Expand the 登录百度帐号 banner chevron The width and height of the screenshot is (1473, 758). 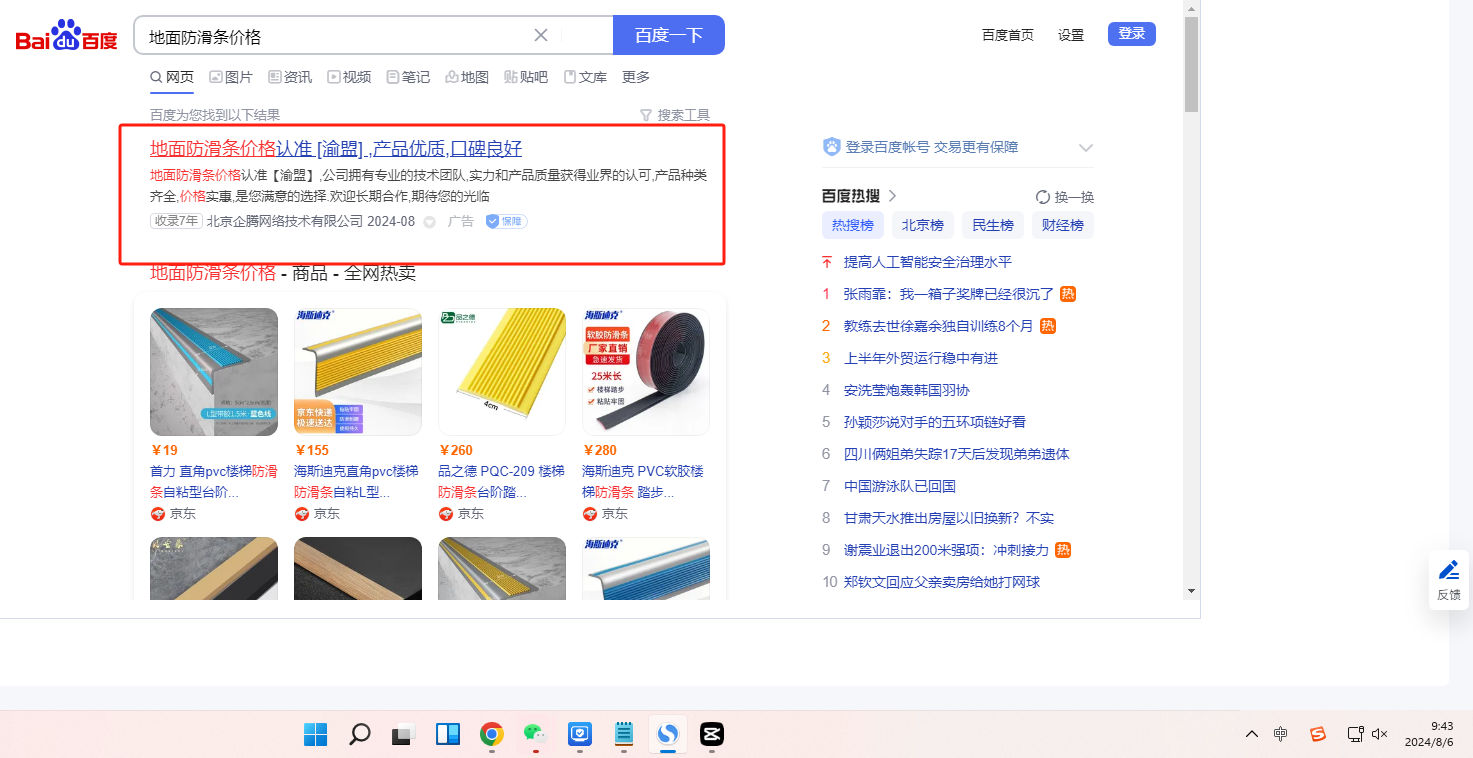(1086, 148)
